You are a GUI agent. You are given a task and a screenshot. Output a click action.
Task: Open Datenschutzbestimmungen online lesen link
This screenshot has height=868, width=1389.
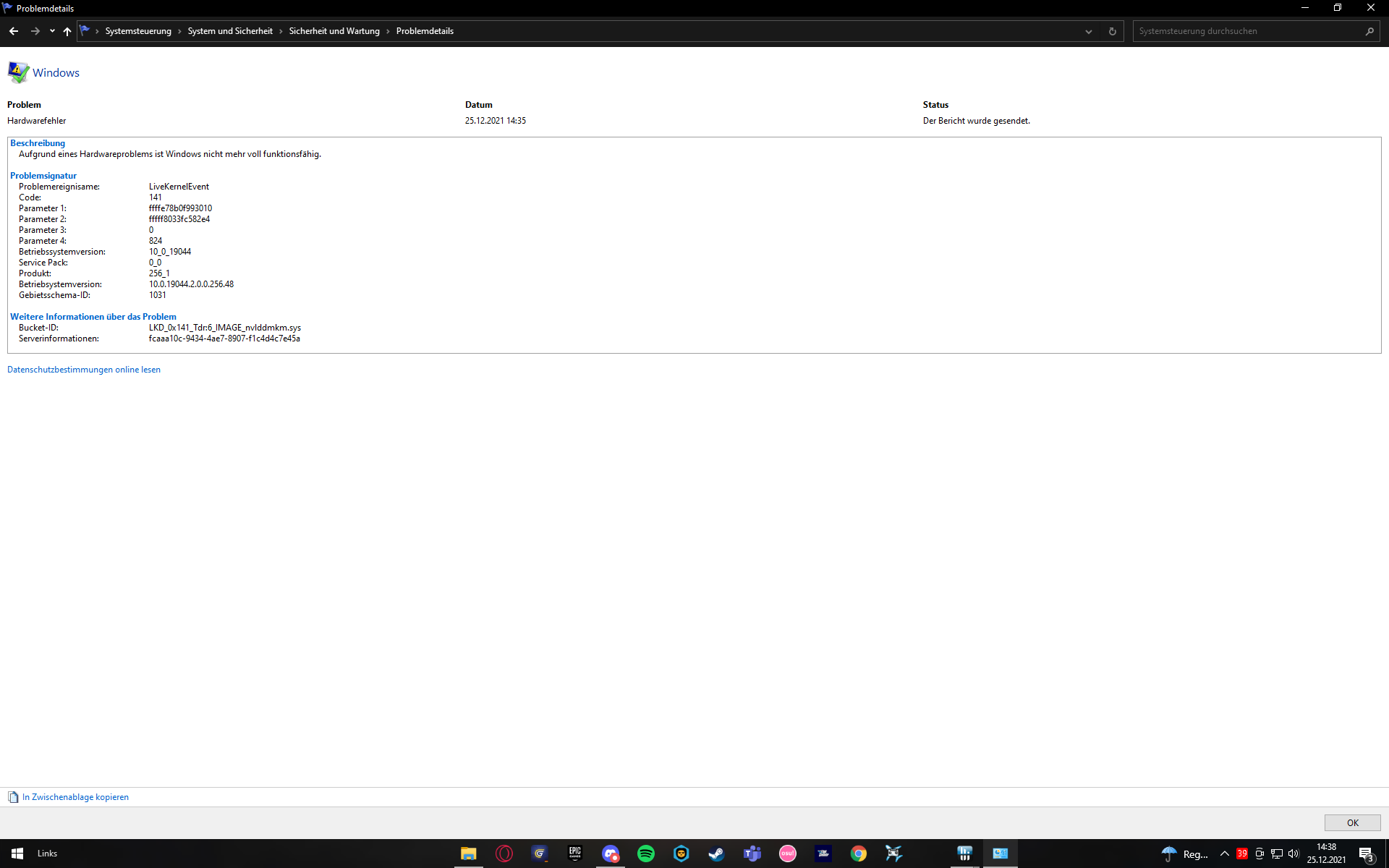(x=84, y=370)
